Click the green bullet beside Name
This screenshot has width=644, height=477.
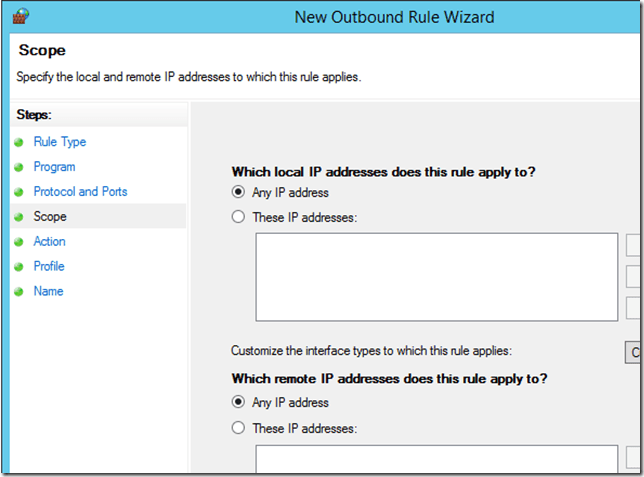[x=18, y=292]
